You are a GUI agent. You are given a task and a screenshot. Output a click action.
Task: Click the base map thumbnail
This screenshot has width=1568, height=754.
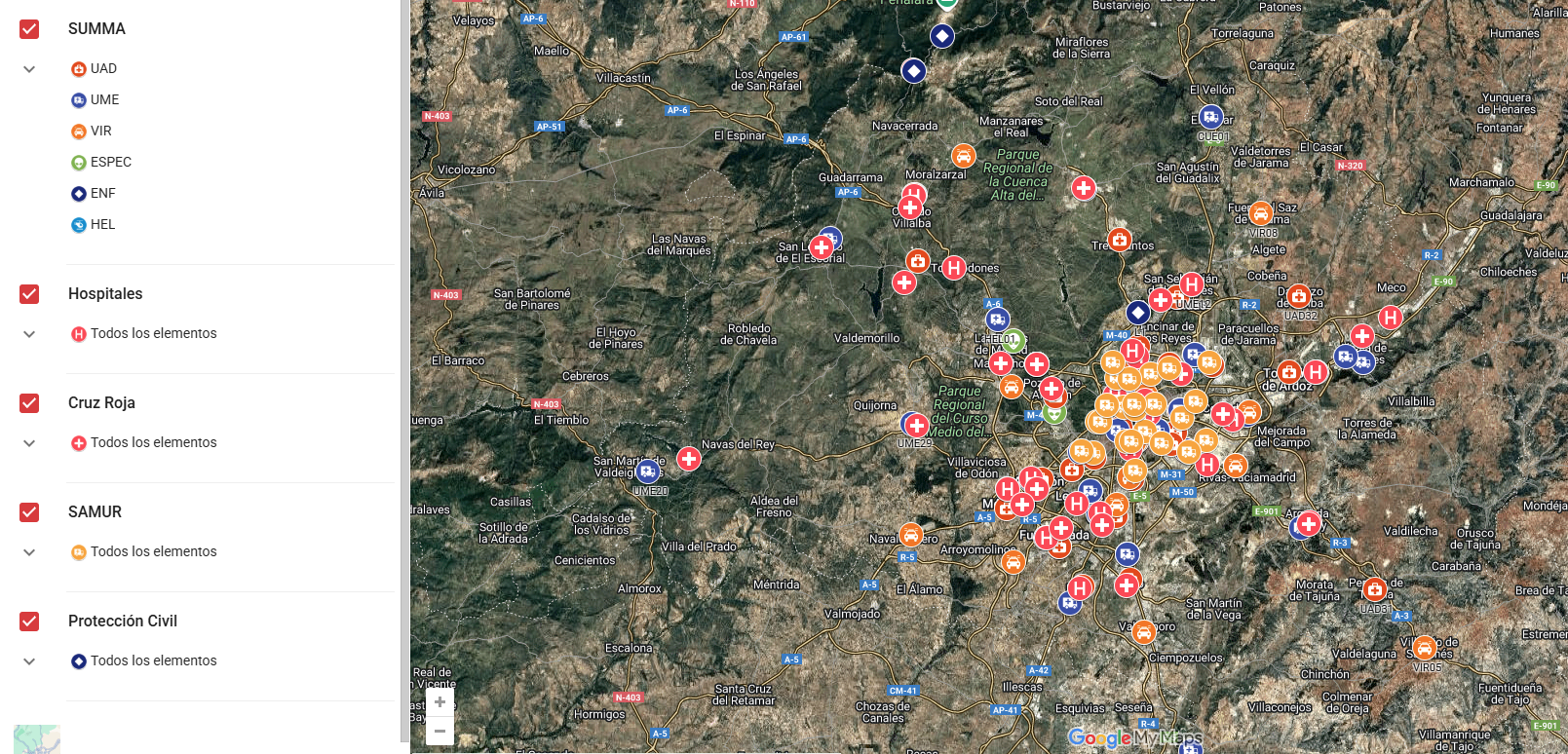pyautogui.click(x=37, y=739)
